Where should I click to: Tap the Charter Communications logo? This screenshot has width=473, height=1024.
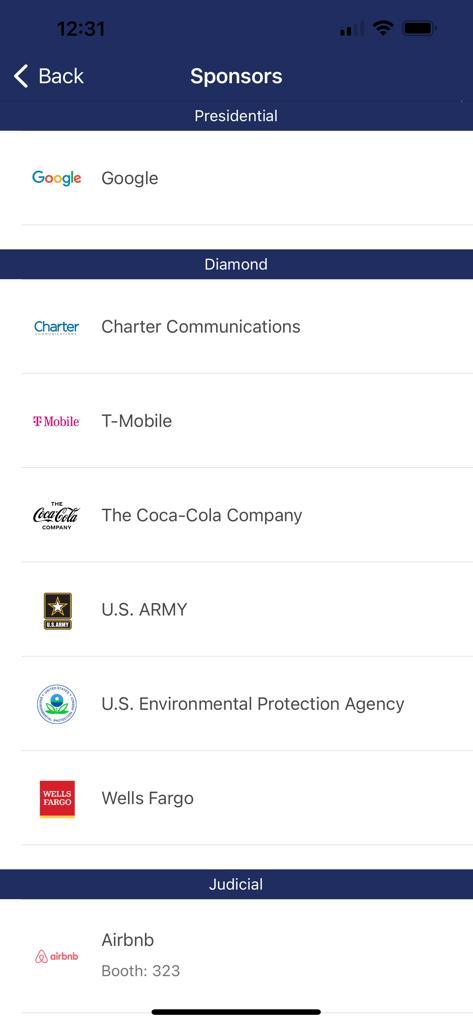pos(57,327)
